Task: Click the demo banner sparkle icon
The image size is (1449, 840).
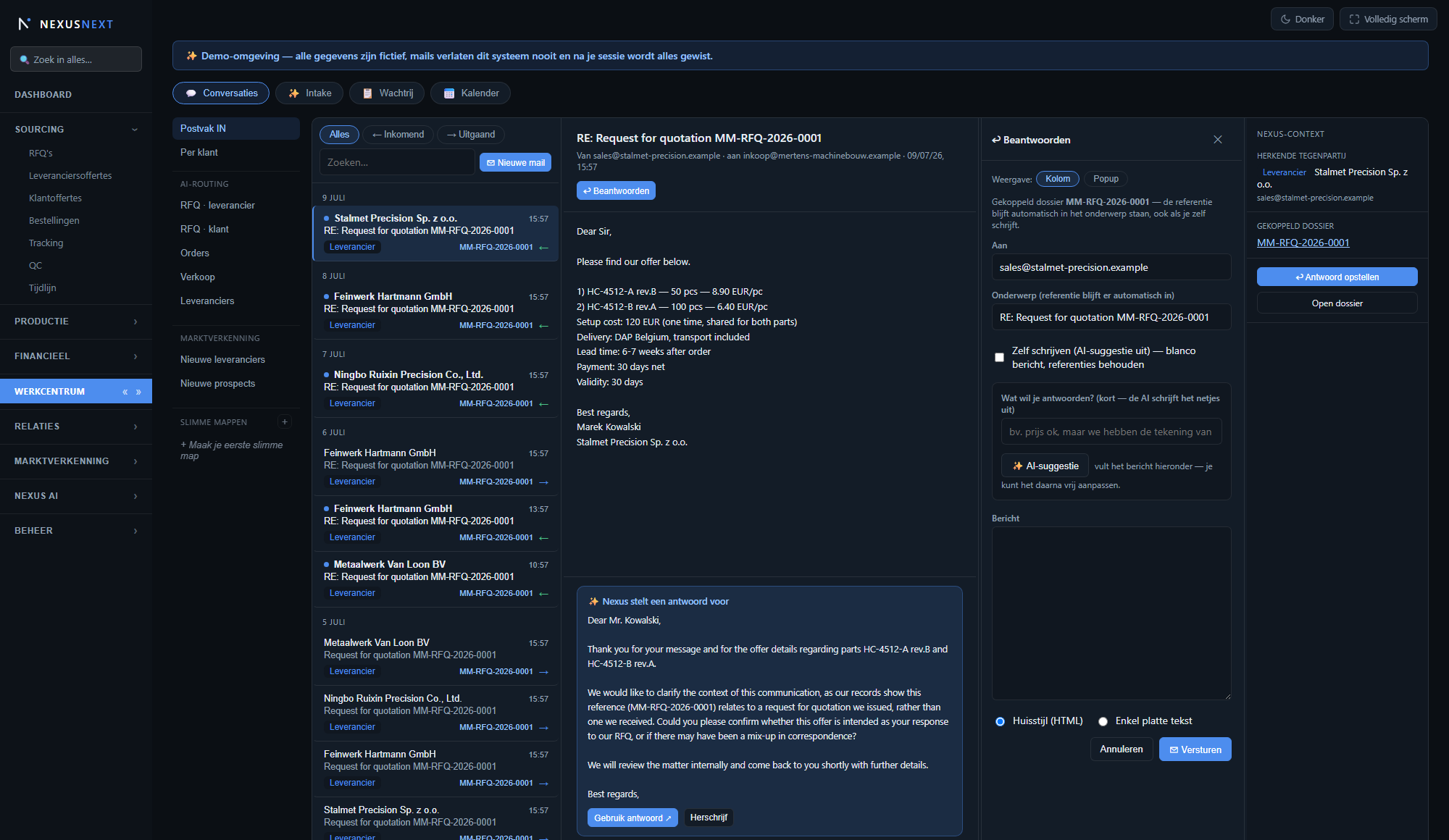Action: coord(191,56)
